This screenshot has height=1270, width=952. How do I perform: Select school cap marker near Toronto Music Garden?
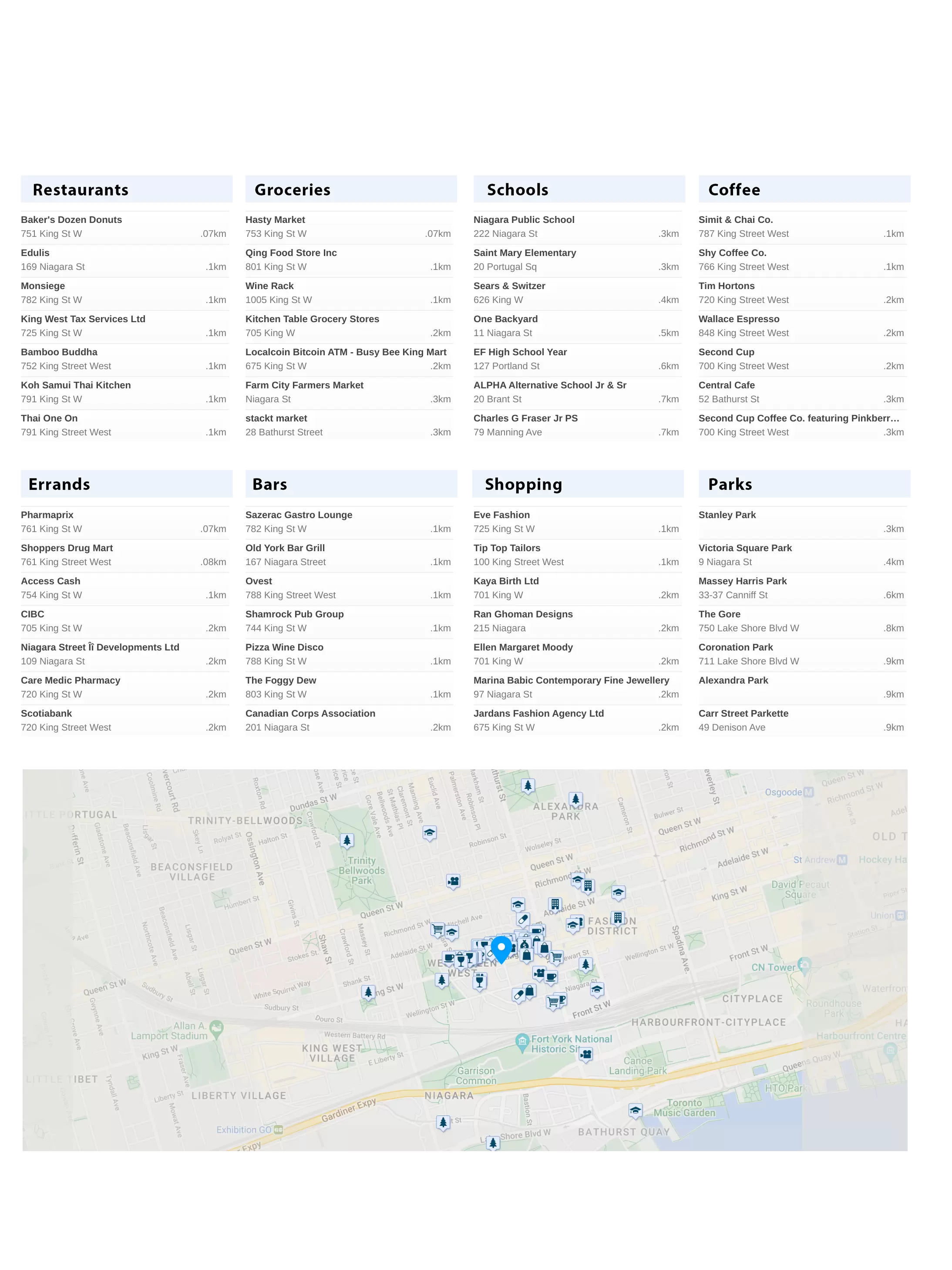coord(635,1110)
